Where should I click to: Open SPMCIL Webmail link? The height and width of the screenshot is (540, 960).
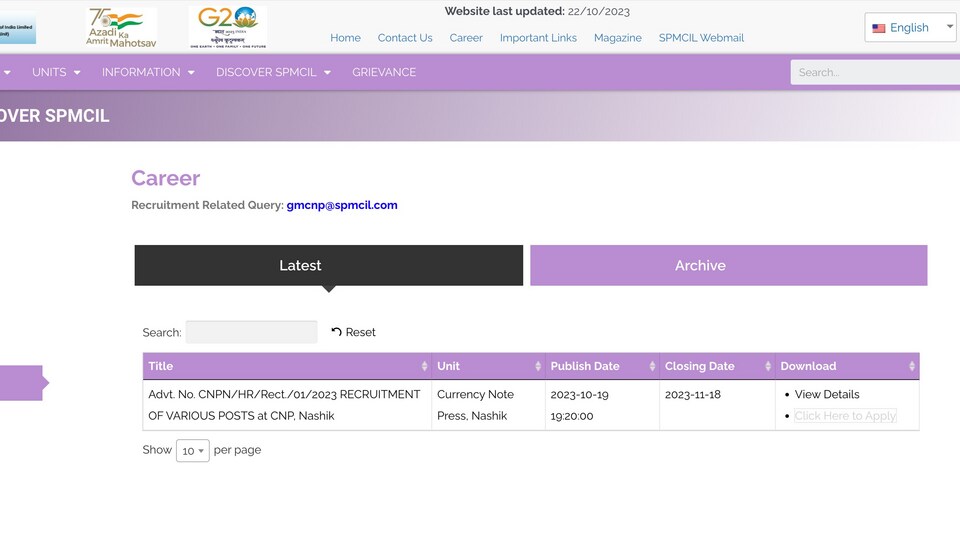pyautogui.click(x=701, y=38)
